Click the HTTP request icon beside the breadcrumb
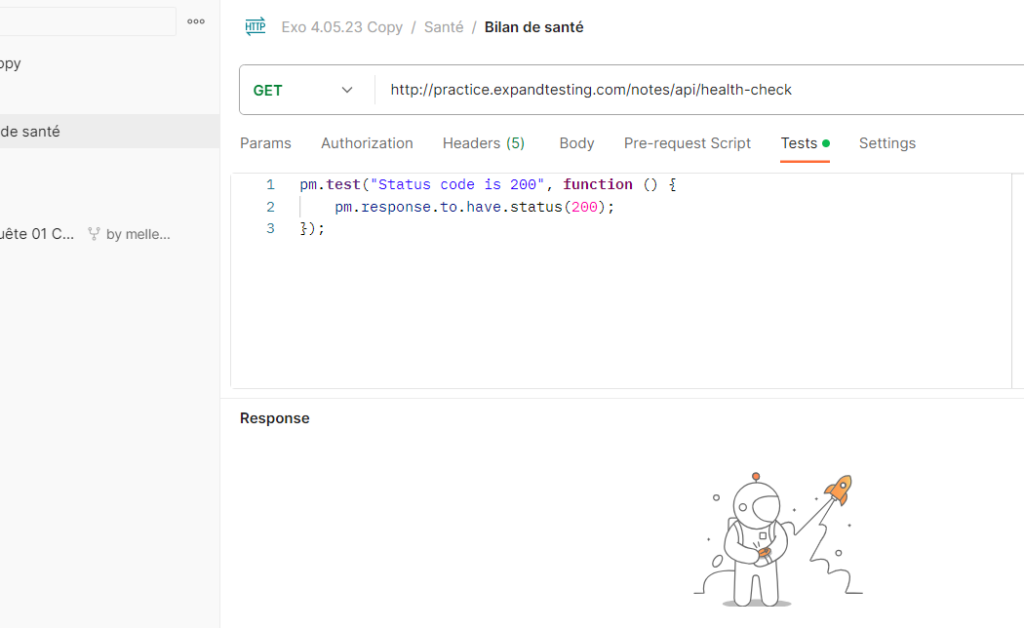The image size is (1024, 628). pos(255,27)
